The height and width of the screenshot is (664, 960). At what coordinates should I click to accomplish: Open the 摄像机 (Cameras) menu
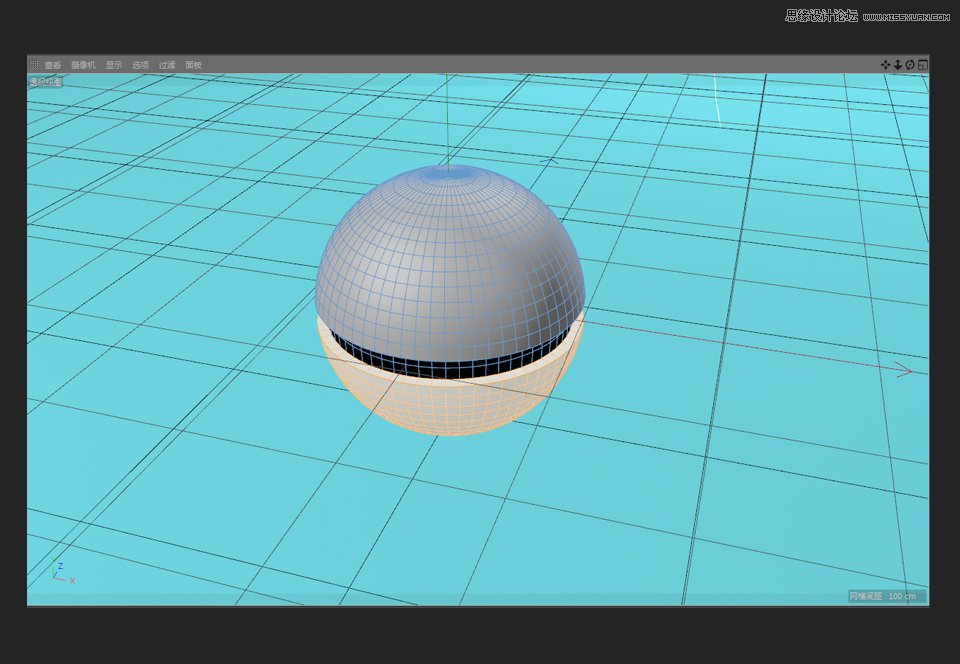point(82,65)
